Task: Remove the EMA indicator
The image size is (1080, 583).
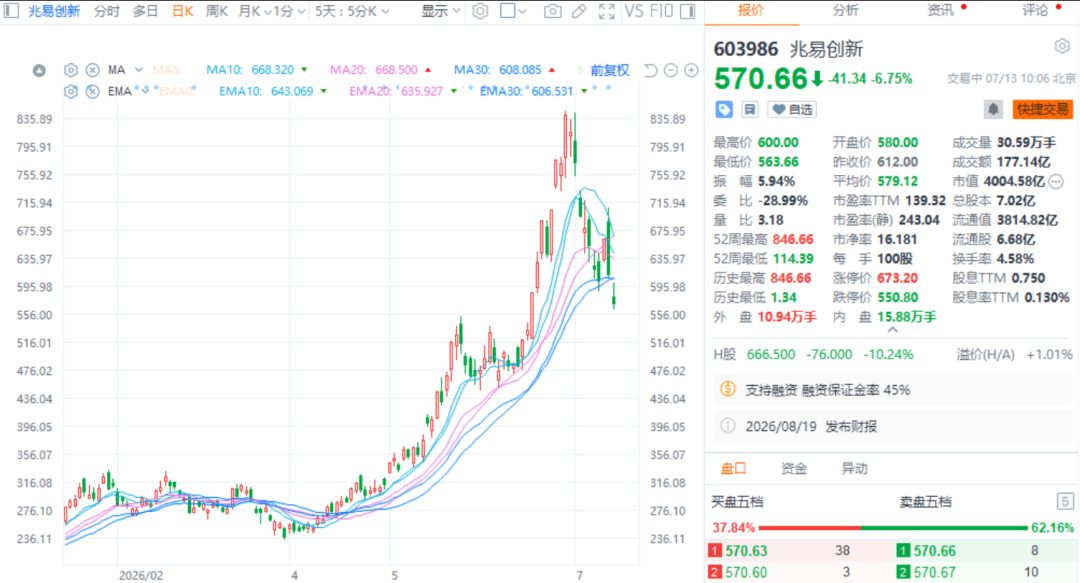Action: 92,91
